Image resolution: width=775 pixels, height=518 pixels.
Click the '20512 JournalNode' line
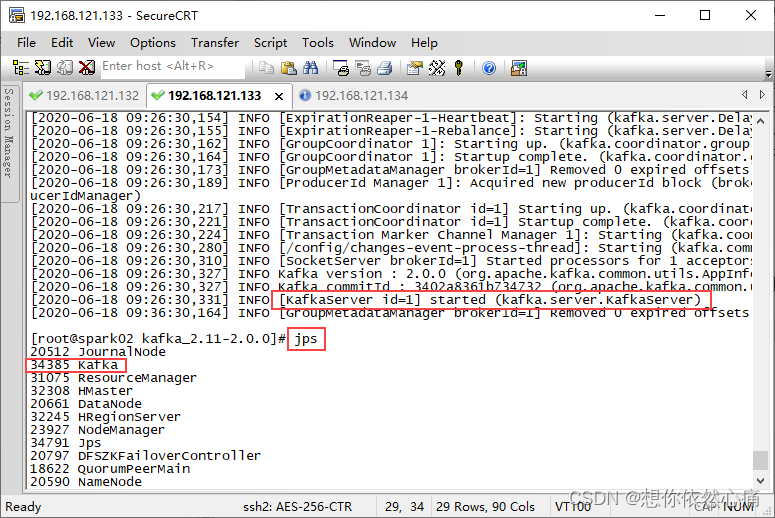[x=98, y=352]
